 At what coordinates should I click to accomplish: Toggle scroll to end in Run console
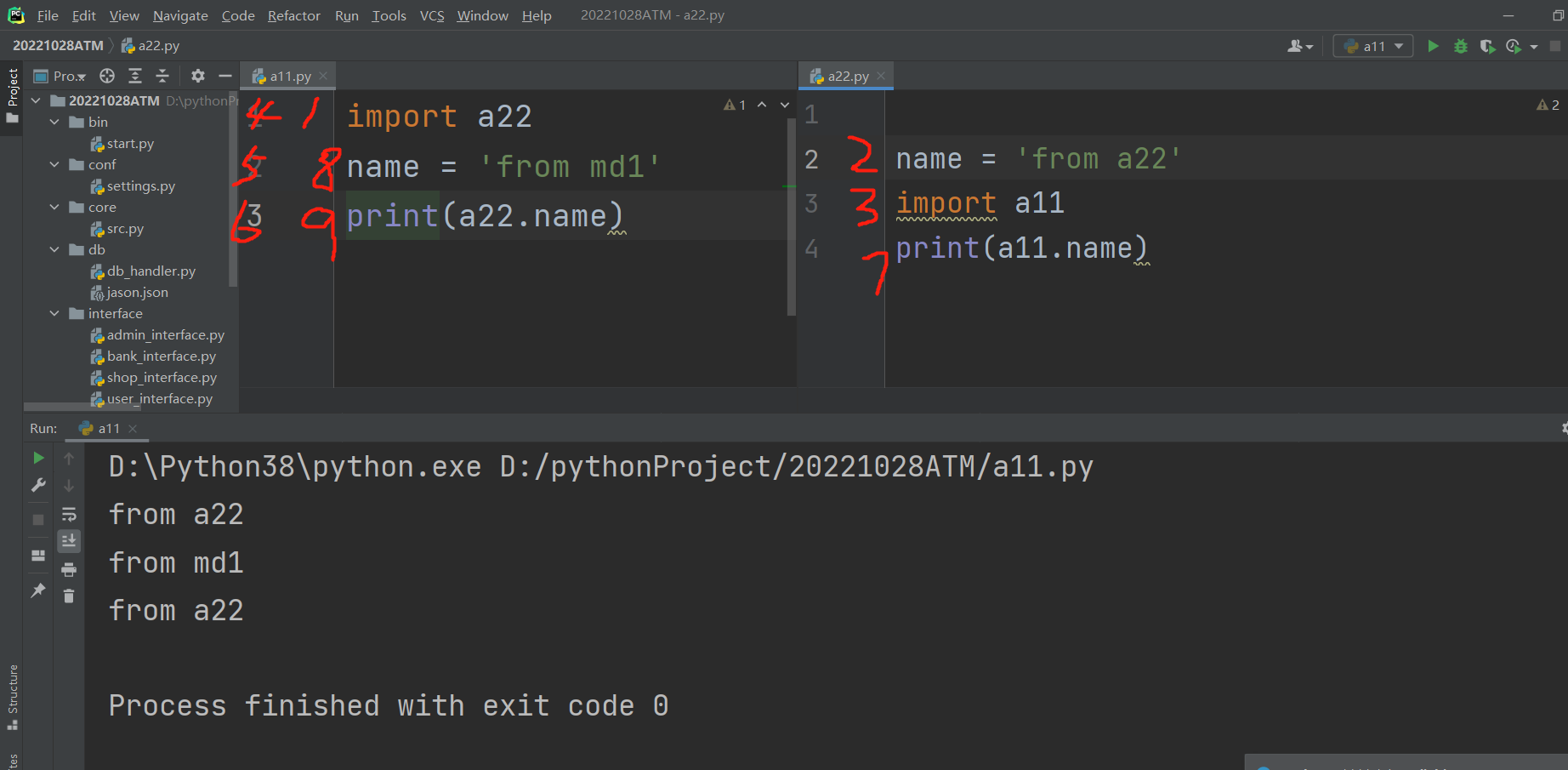point(69,540)
